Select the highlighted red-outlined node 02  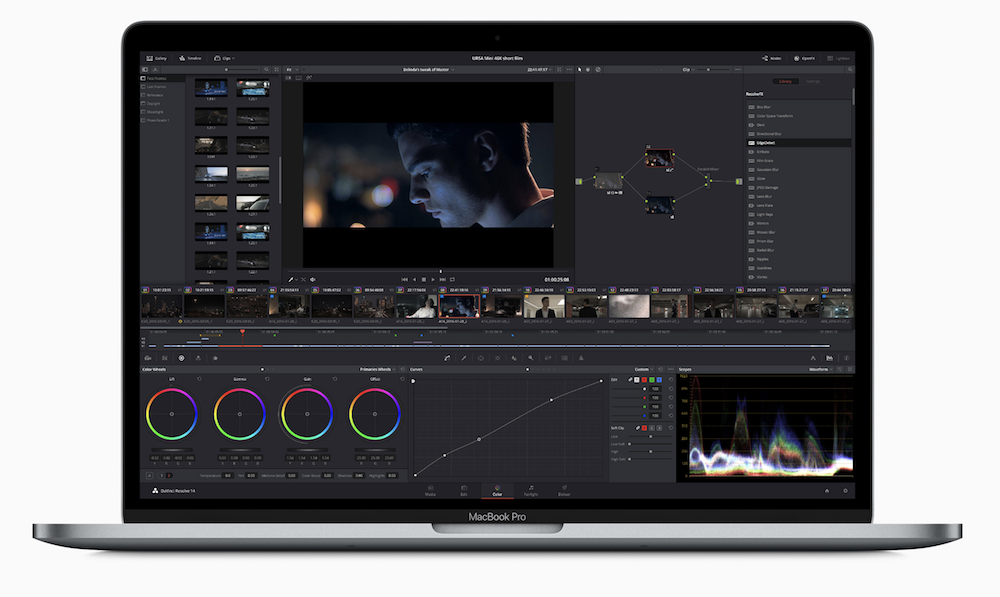point(659,158)
